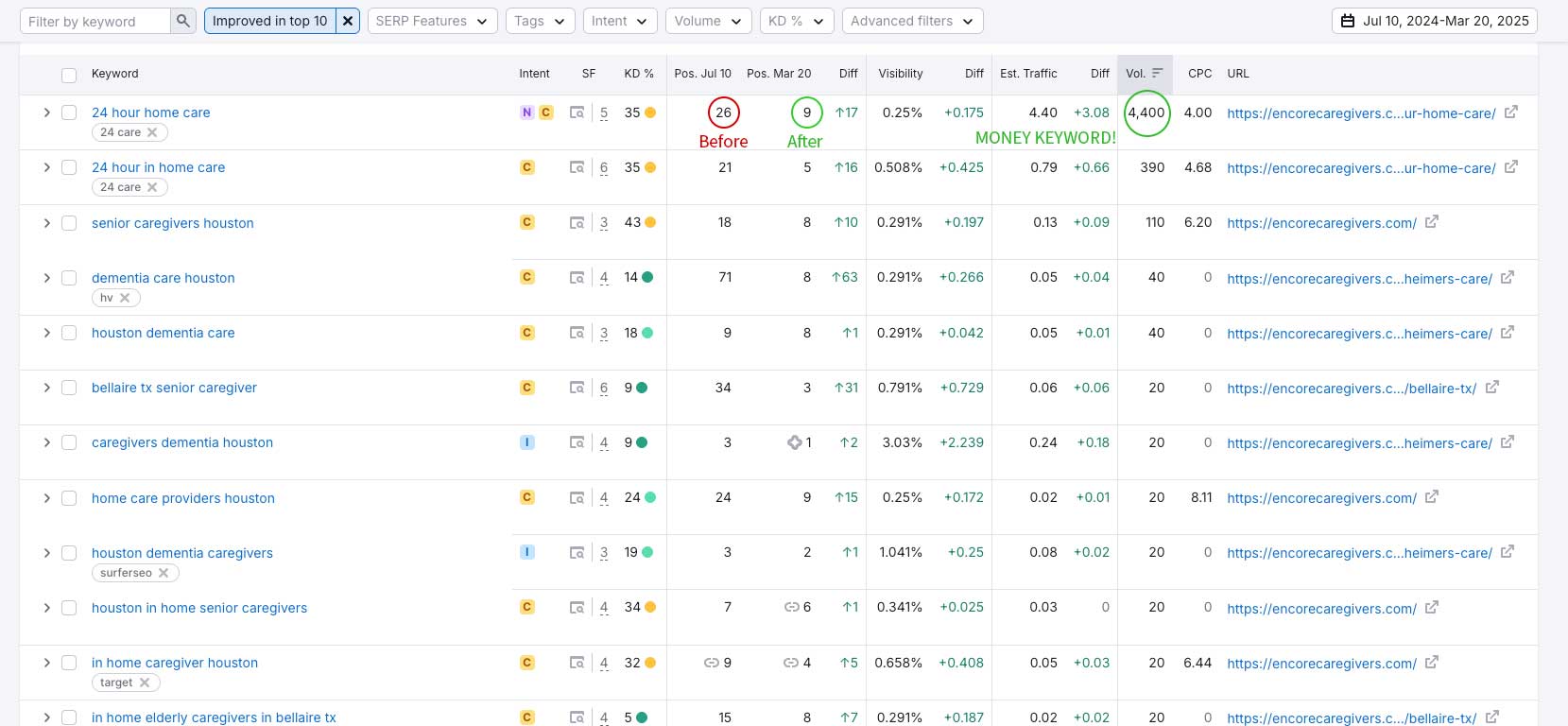Check the box for 24 hour in home care
The width and height of the screenshot is (1568, 726).
69,167
